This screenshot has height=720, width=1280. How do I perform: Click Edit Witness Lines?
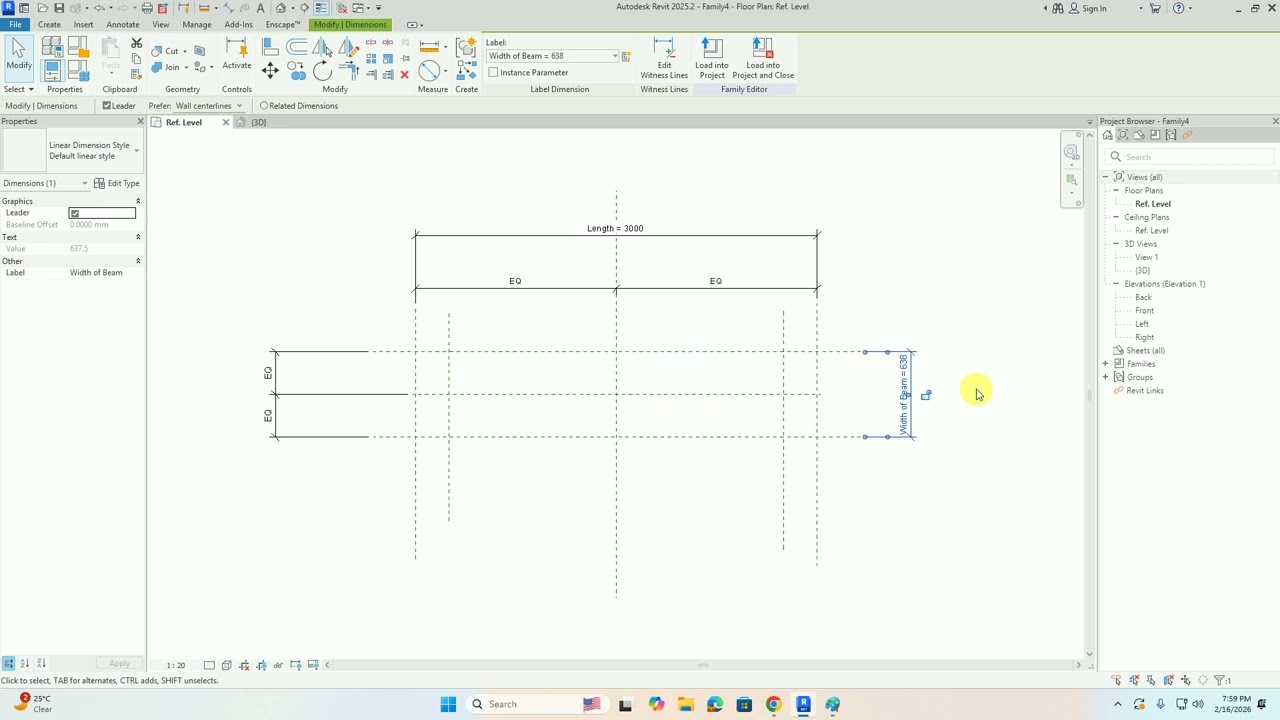tap(664, 58)
